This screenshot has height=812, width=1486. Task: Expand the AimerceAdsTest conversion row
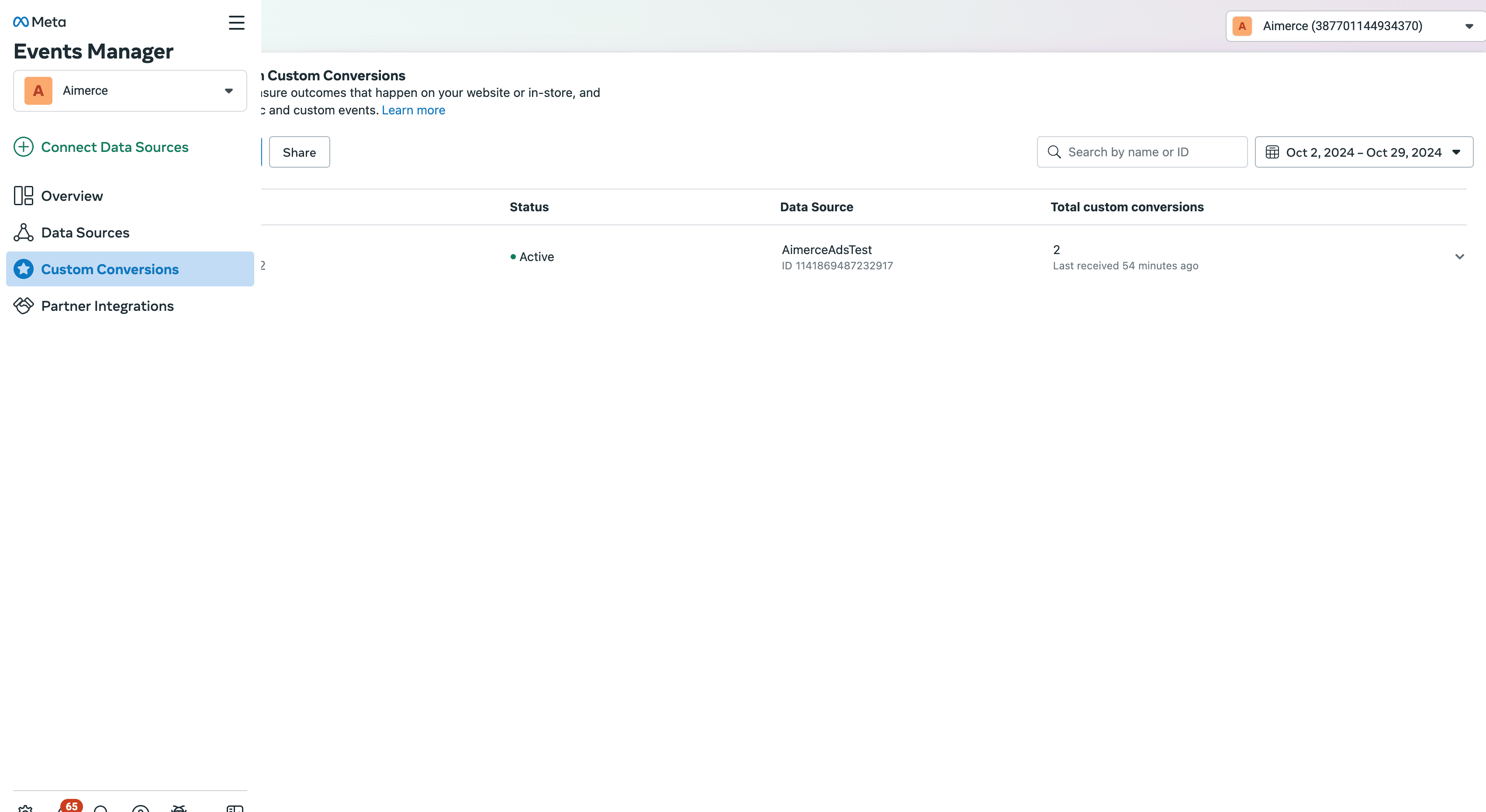point(1459,257)
